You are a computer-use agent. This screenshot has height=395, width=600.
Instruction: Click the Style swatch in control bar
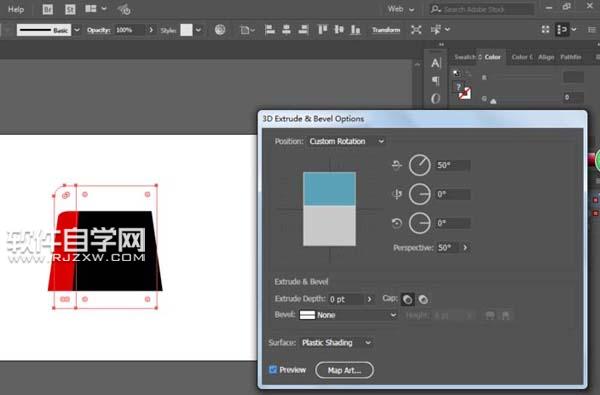[186, 30]
